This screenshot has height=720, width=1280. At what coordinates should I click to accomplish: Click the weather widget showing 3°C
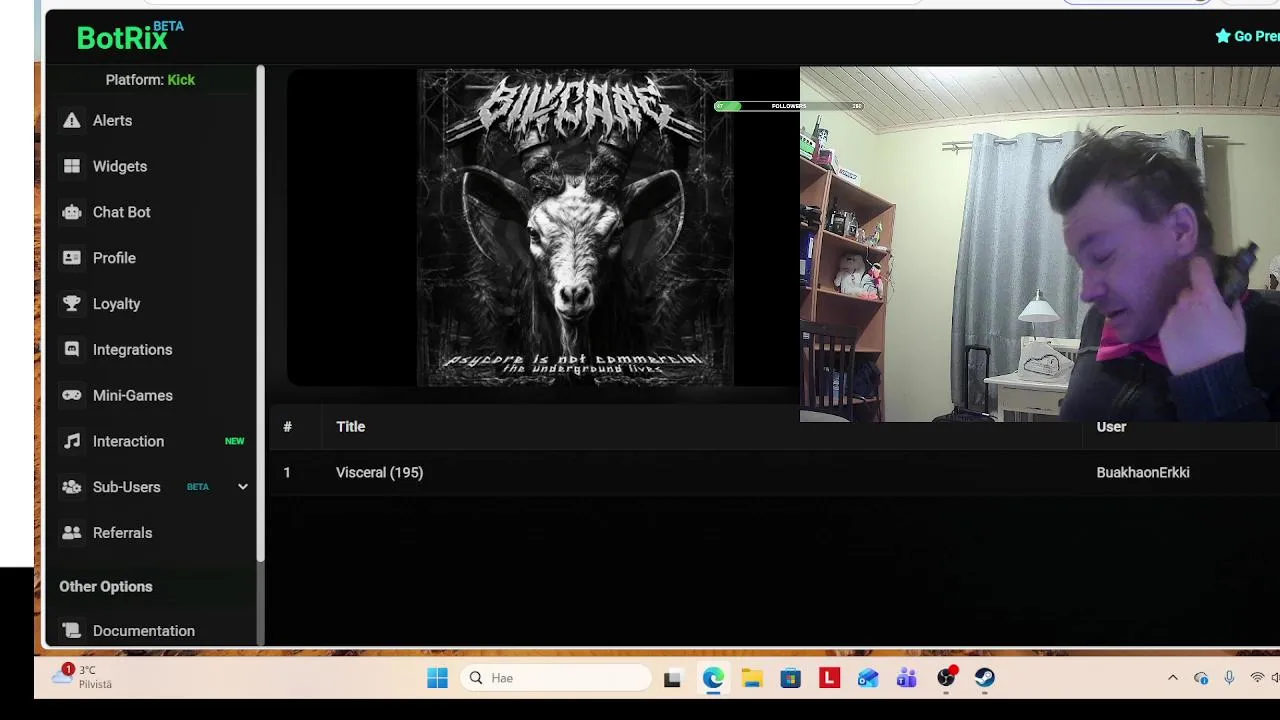click(x=83, y=677)
